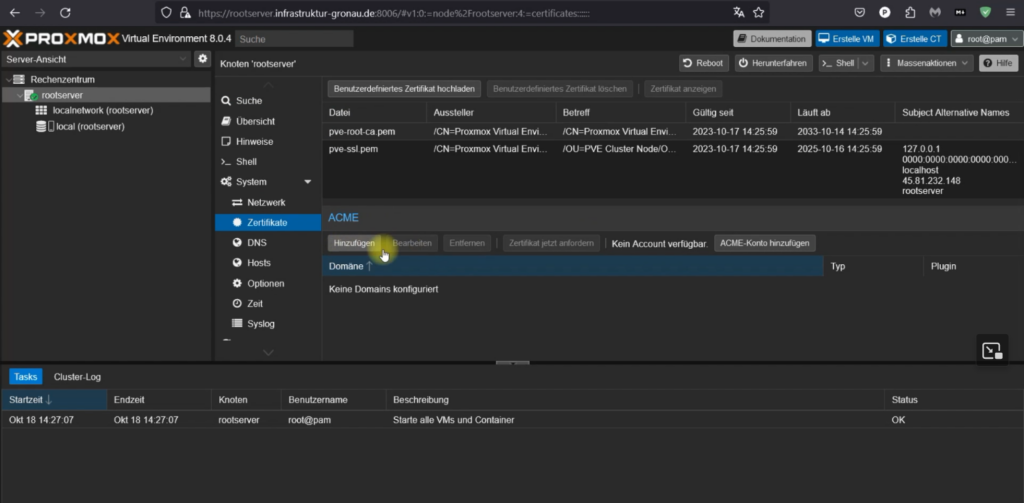Switch to the Cluster-Log tab
The image size is (1024, 503).
pyautogui.click(x=77, y=377)
